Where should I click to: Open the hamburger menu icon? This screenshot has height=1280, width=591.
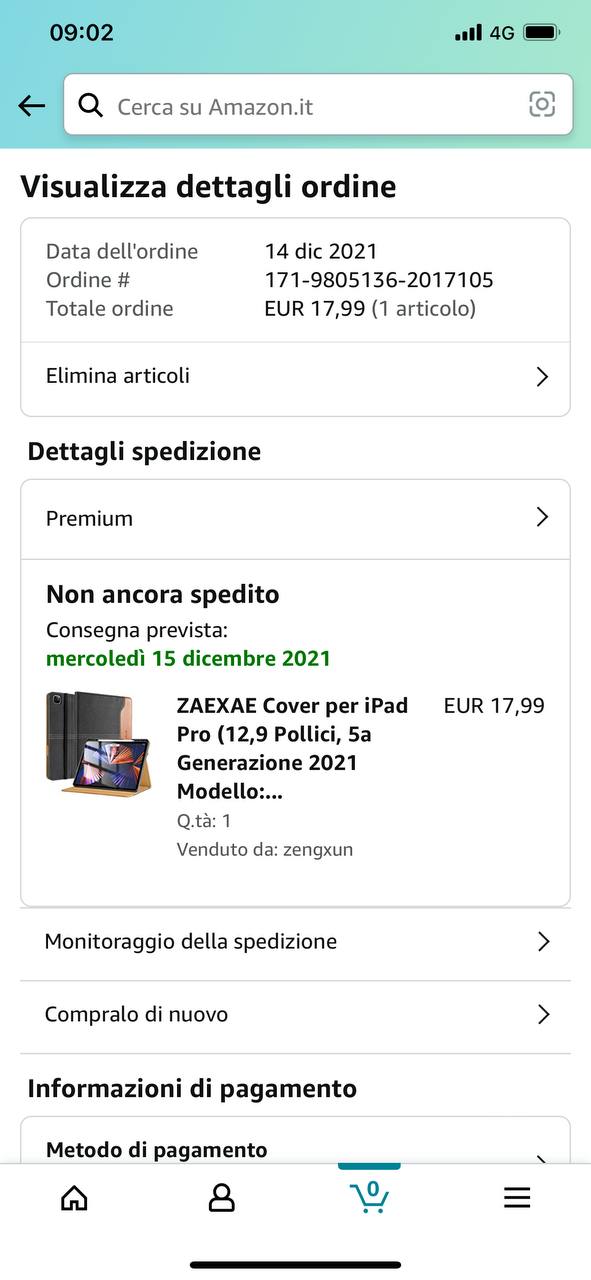(x=517, y=1198)
